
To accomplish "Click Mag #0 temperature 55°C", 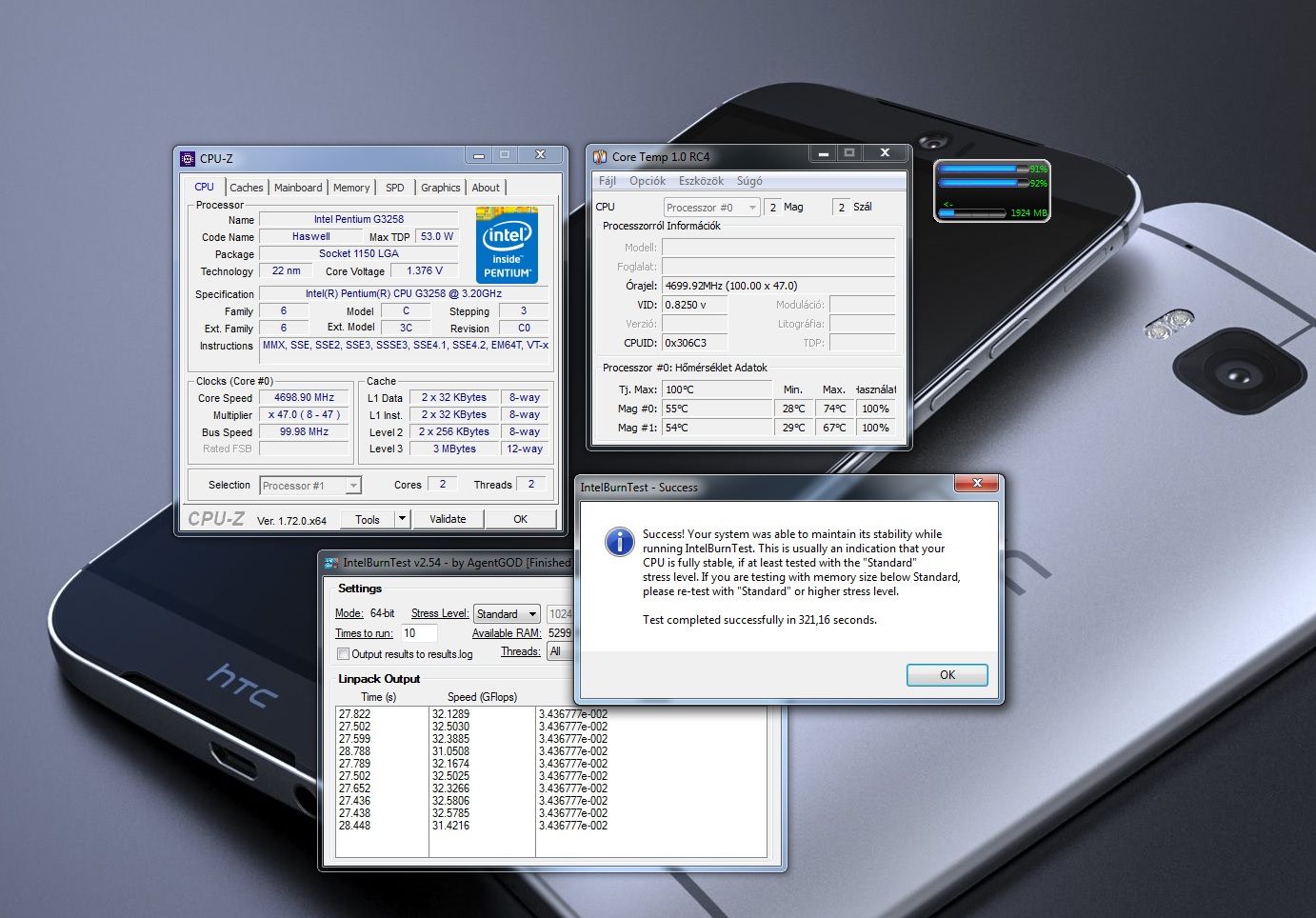I will coord(717,409).
